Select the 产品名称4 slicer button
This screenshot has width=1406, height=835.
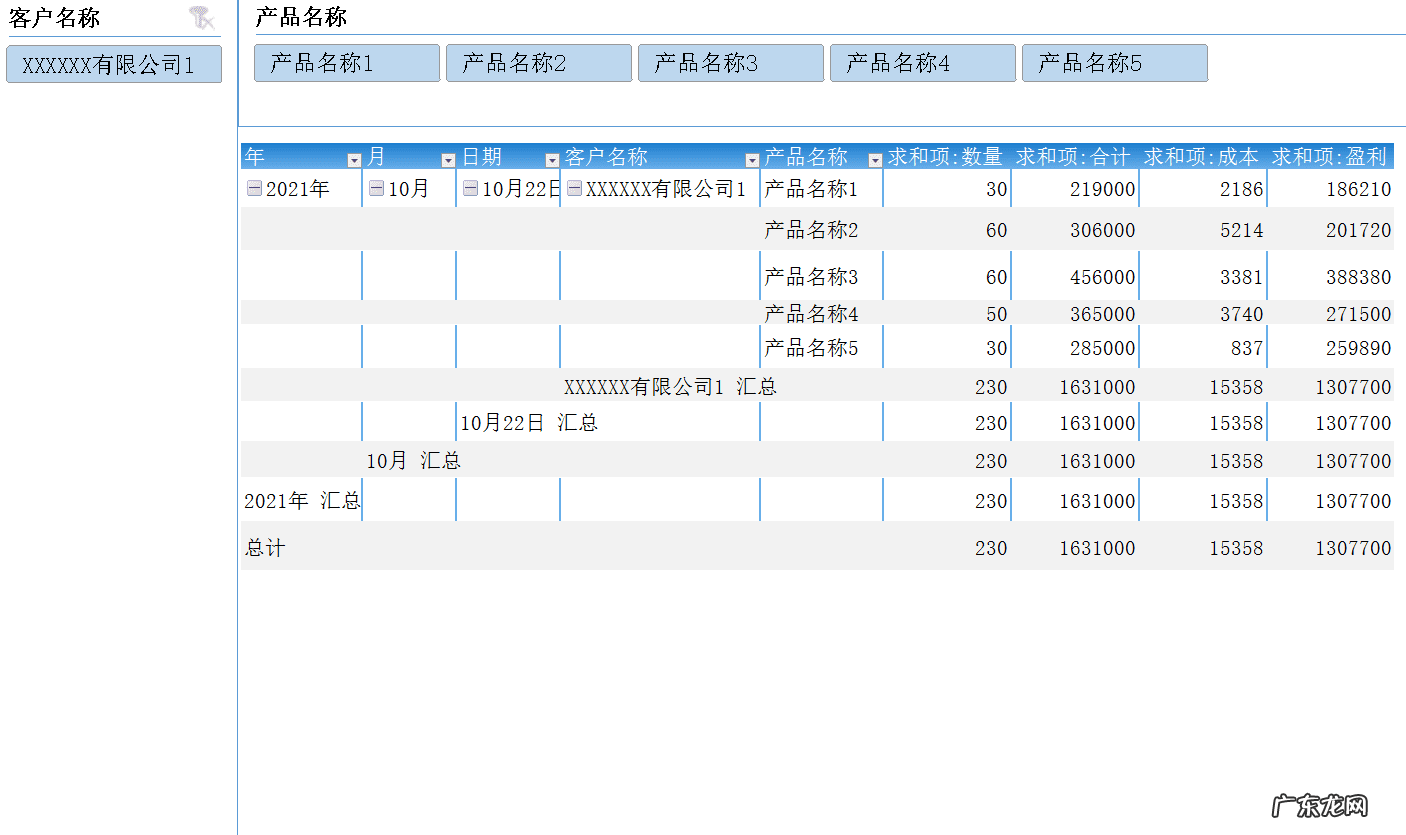(922, 62)
